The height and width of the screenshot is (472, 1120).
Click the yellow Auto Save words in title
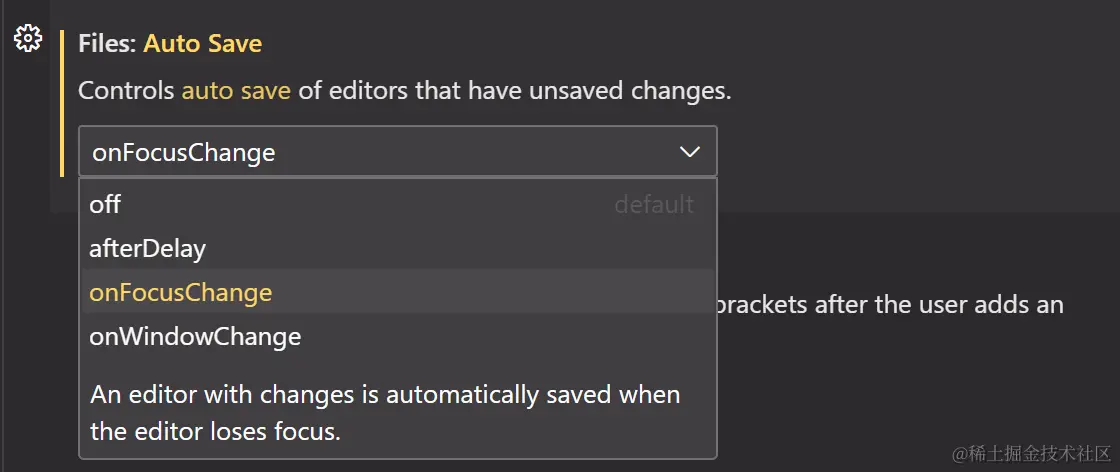[x=203, y=44]
